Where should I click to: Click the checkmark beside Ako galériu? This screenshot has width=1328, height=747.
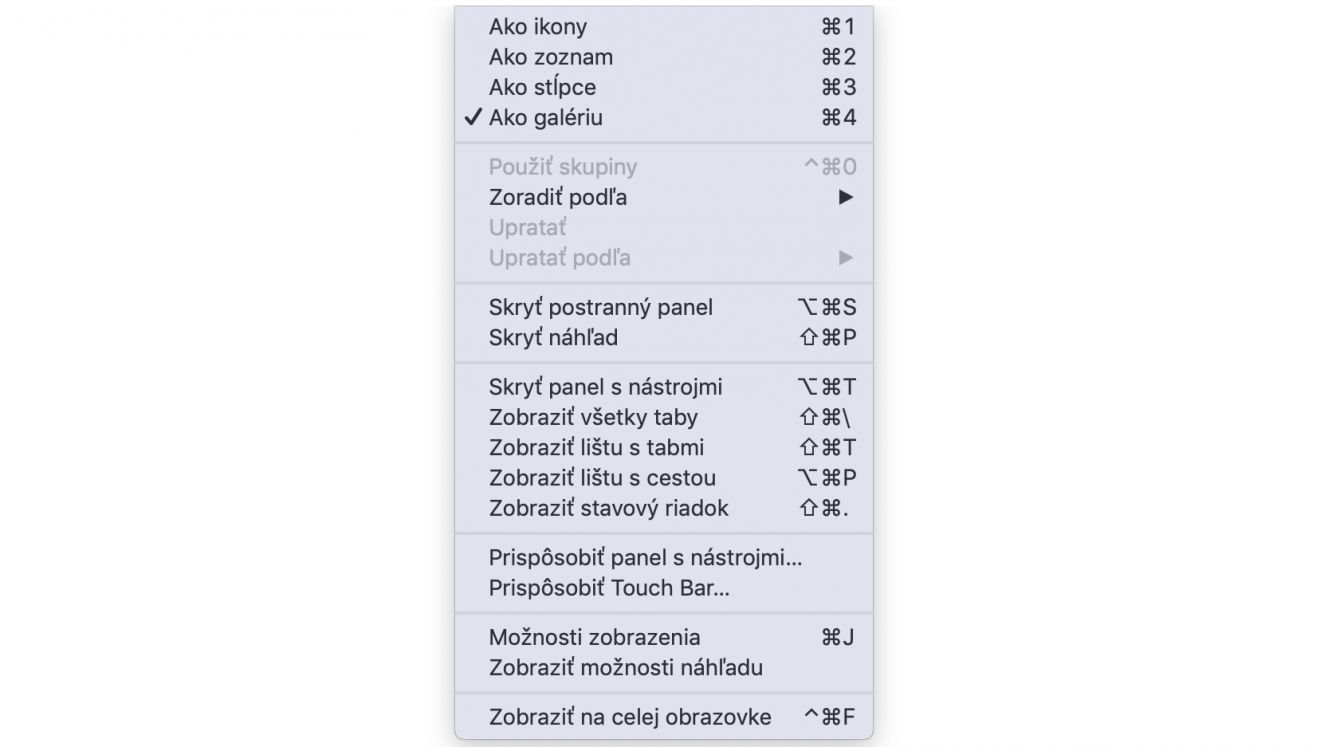click(473, 117)
